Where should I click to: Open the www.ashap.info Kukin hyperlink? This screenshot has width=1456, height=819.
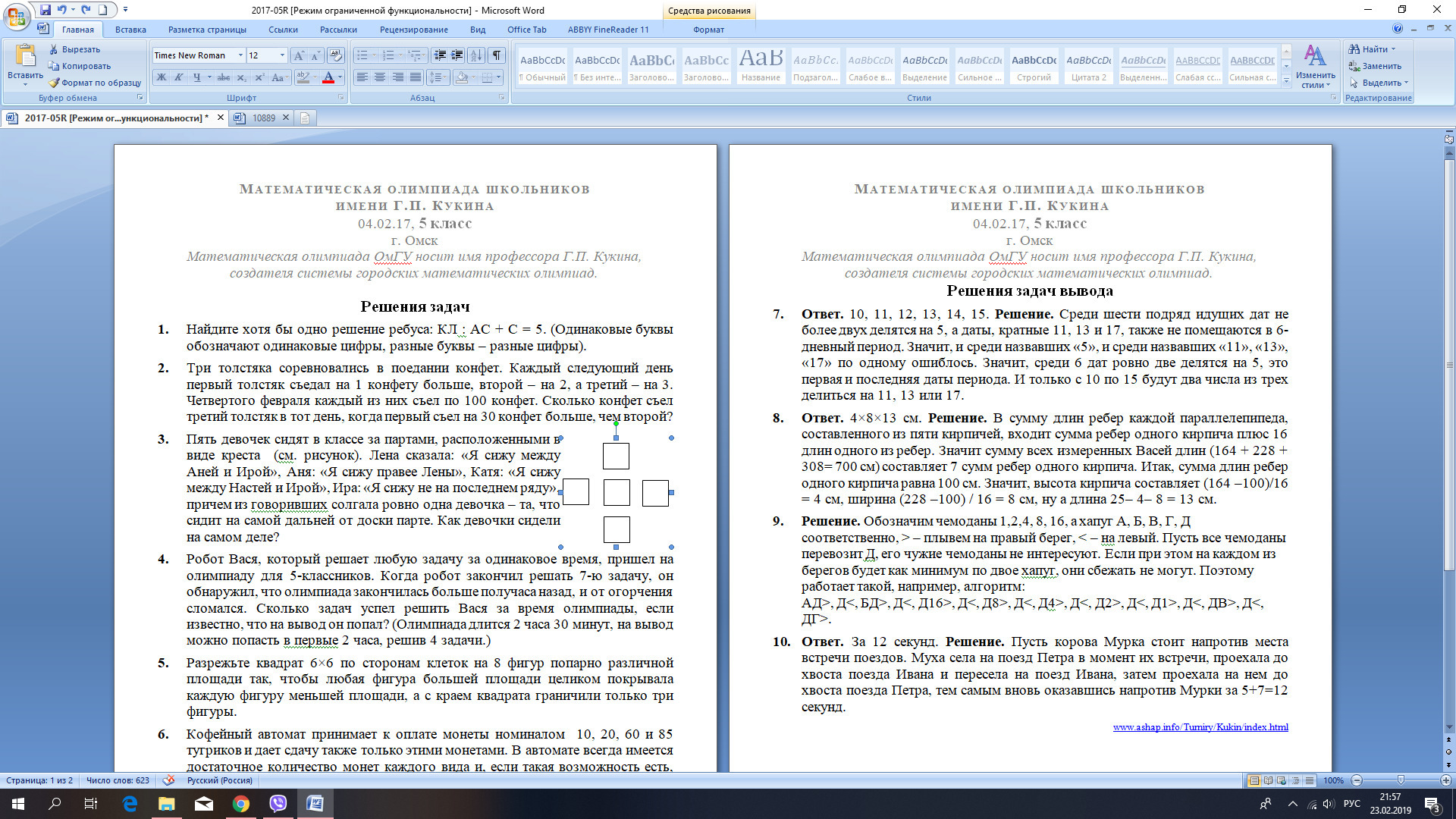click(x=1200, y=727)
